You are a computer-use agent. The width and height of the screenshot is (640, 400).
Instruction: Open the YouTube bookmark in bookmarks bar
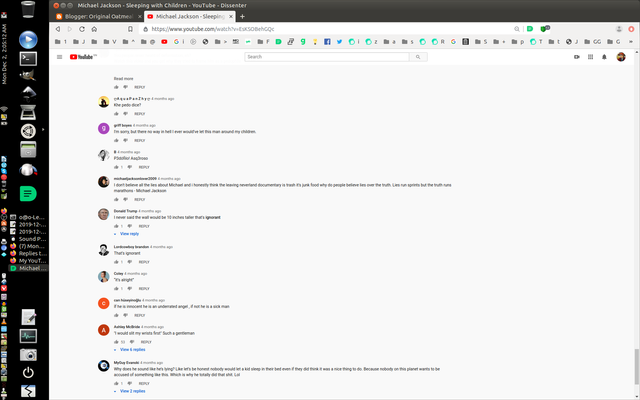point(164,42)
